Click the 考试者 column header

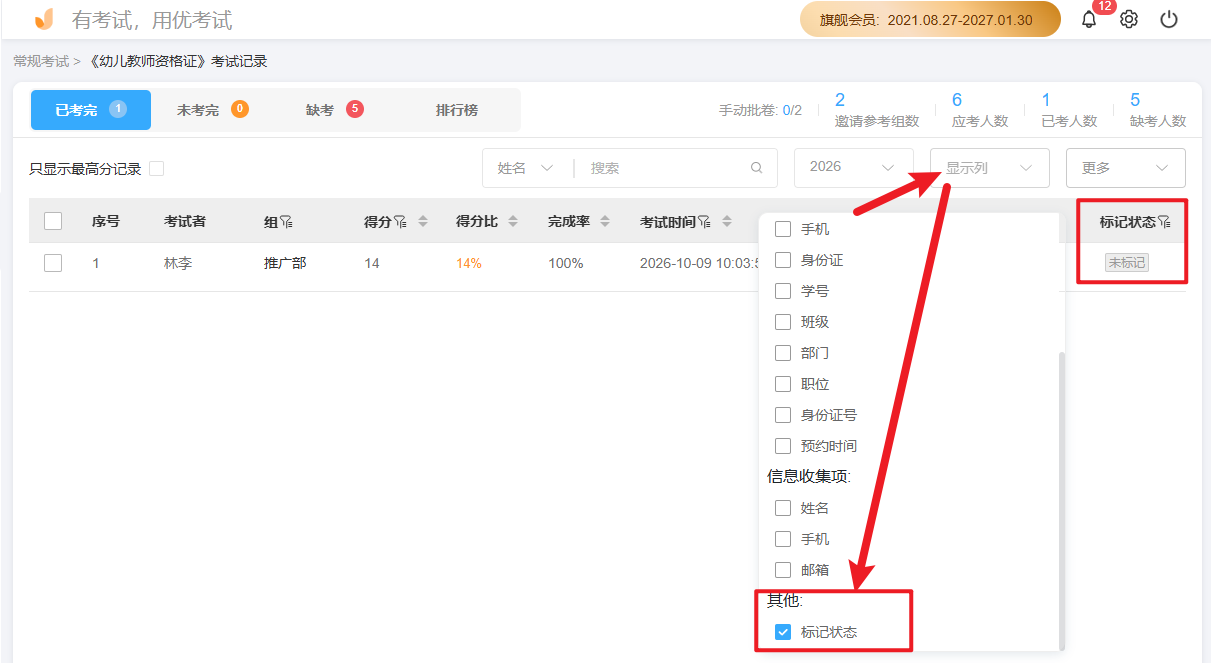pyautogui.click(x=185, y=222)
